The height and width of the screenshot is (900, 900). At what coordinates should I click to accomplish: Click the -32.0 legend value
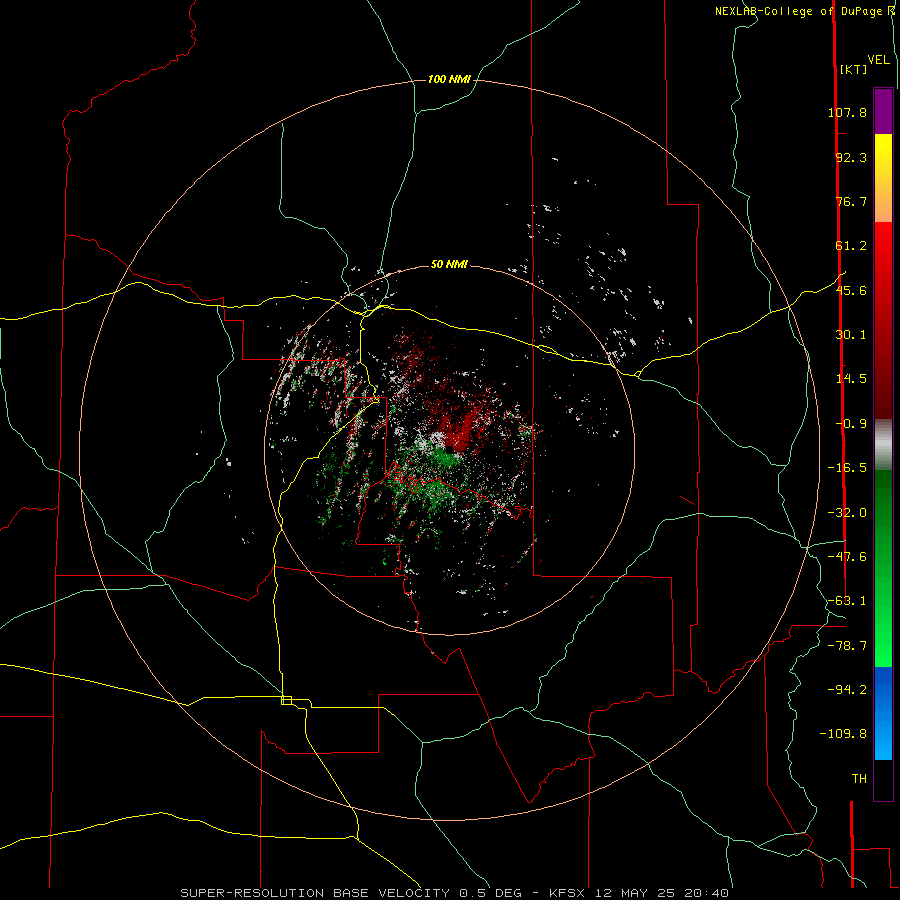(x=847, y=513)
